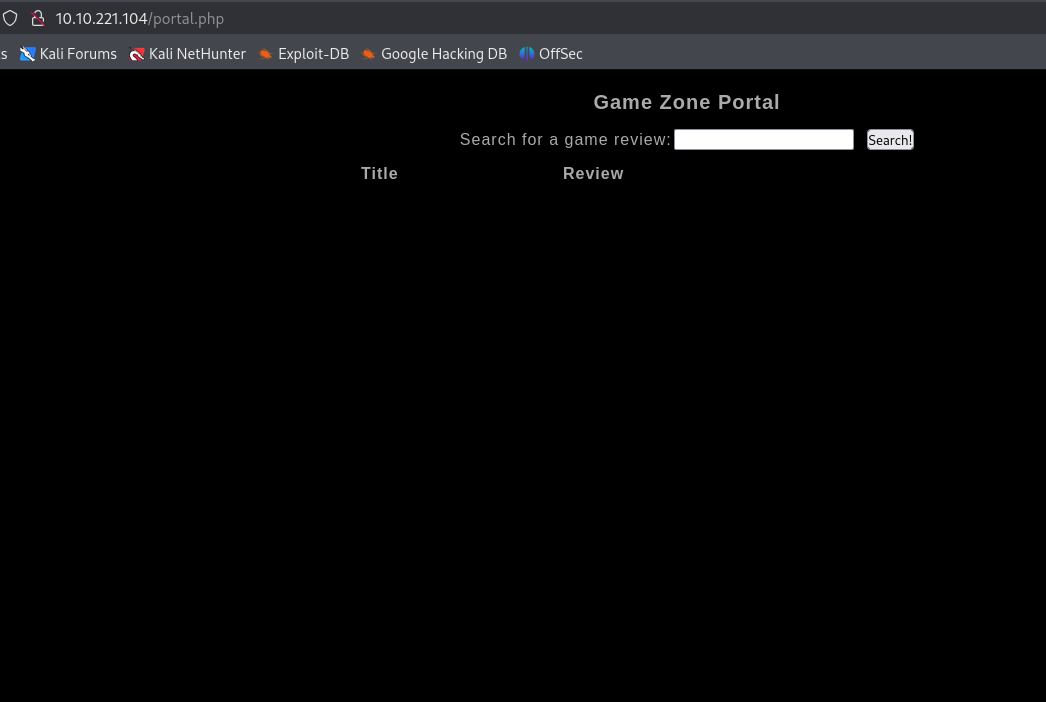This screenshot has height=702, width=1046.
Task: Click the Game Zone Portal heading
Action: (686, 102)
